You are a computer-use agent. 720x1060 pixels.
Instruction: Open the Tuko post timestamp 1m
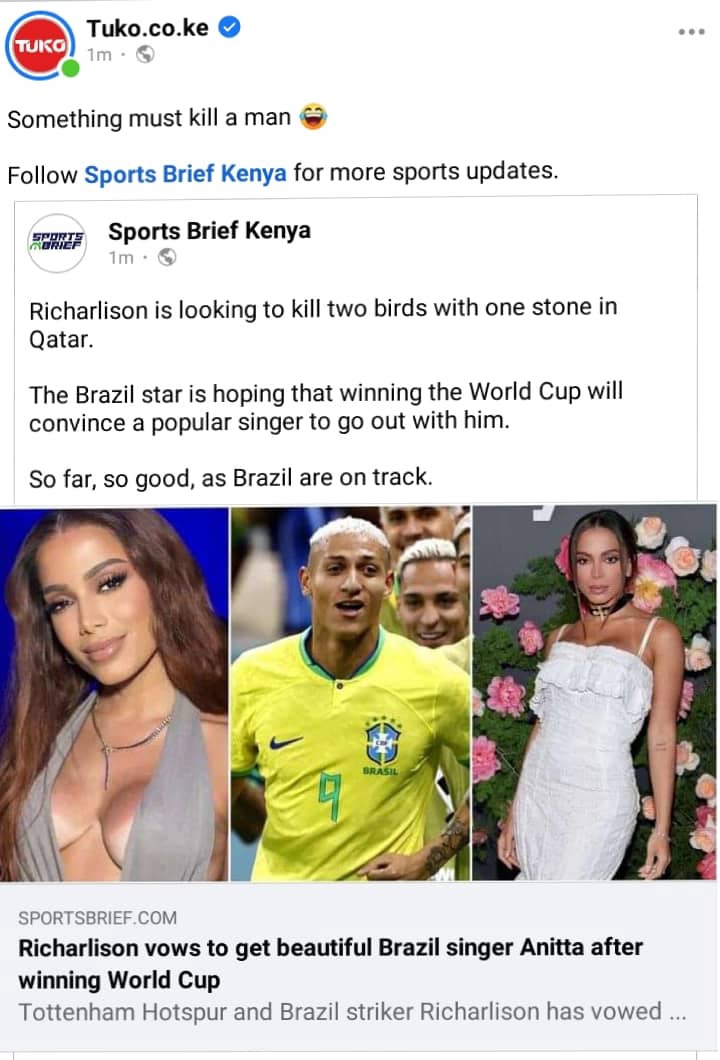pos(99,55)
